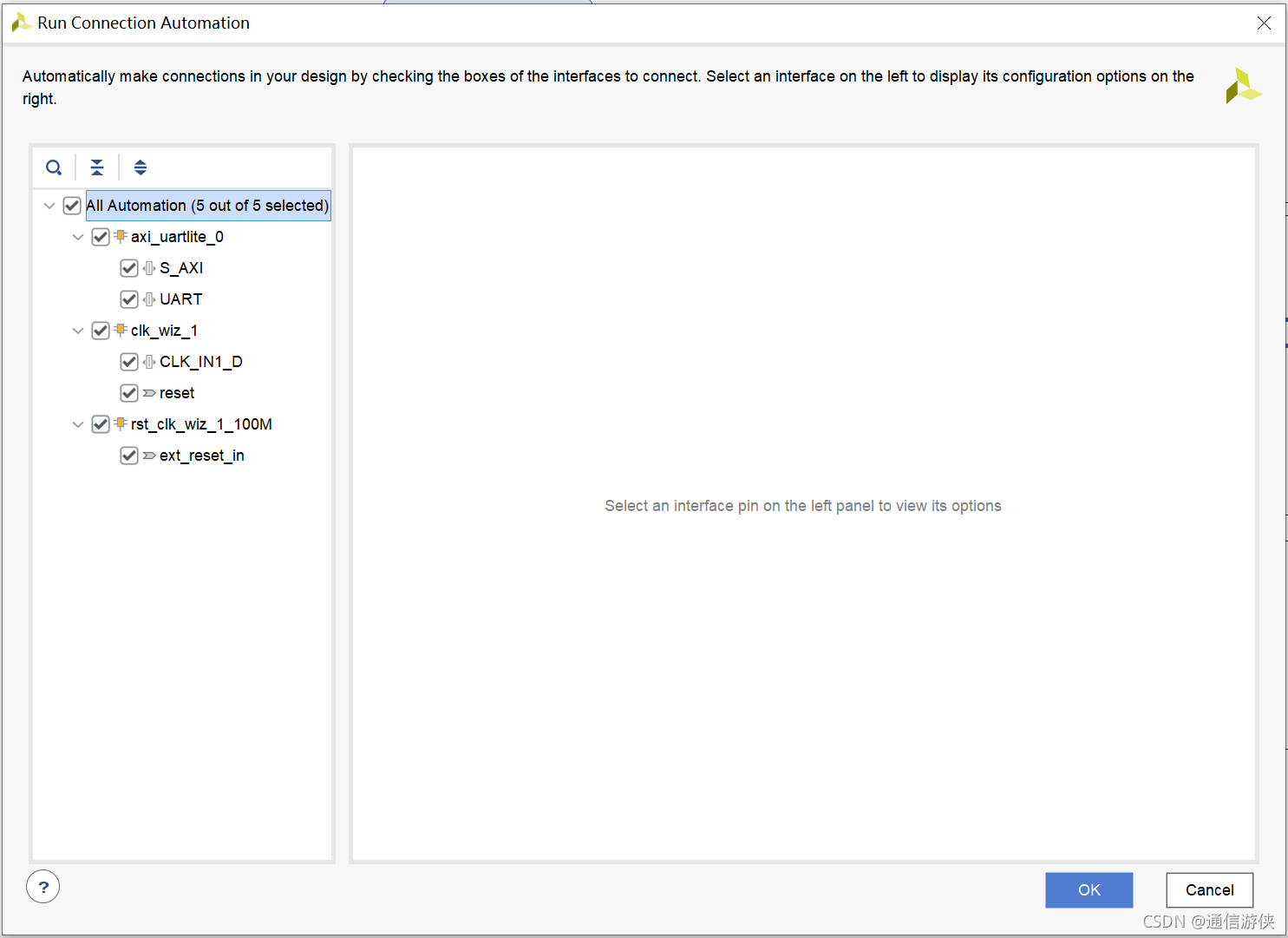The width and height of the screenshot is (1288, 938).
Task: Collapse the rst_clk_wiz_1_100M node
Action: [78, 424]
